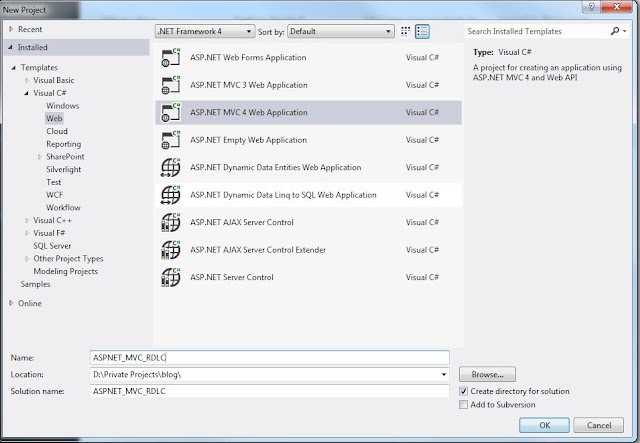Select ASP.NET AJAX Server Control Extender text
This screenshot has height=443, width=640.
(x=258, y=249)
